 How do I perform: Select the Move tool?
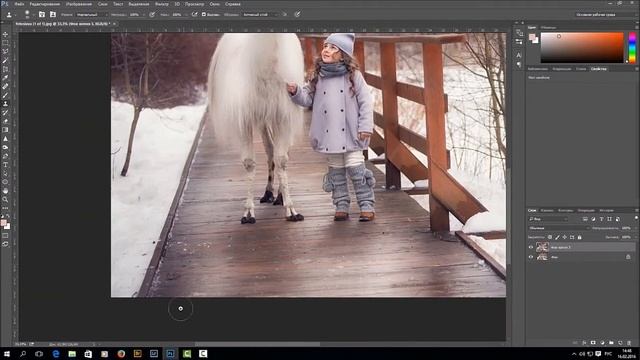coord(5,34)
